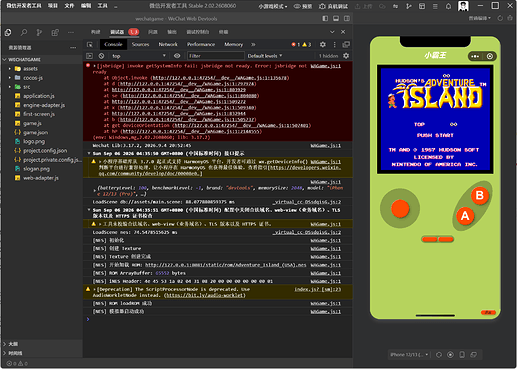Screen dimensions: 517x369
Task: Click the user avatar in the title bar
Action: tap(463, 6)
